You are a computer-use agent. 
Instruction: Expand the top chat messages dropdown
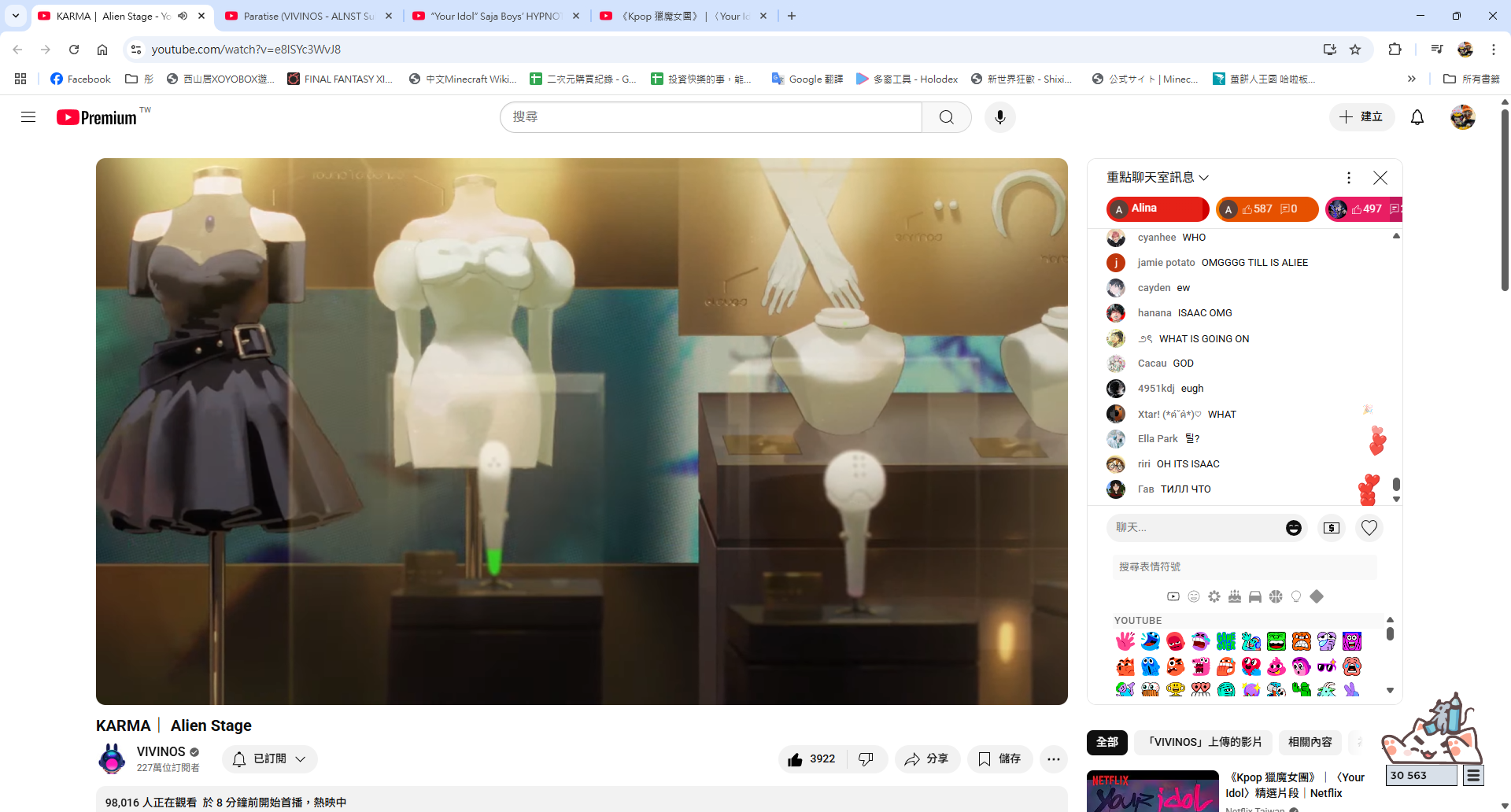pos(1157,178)
